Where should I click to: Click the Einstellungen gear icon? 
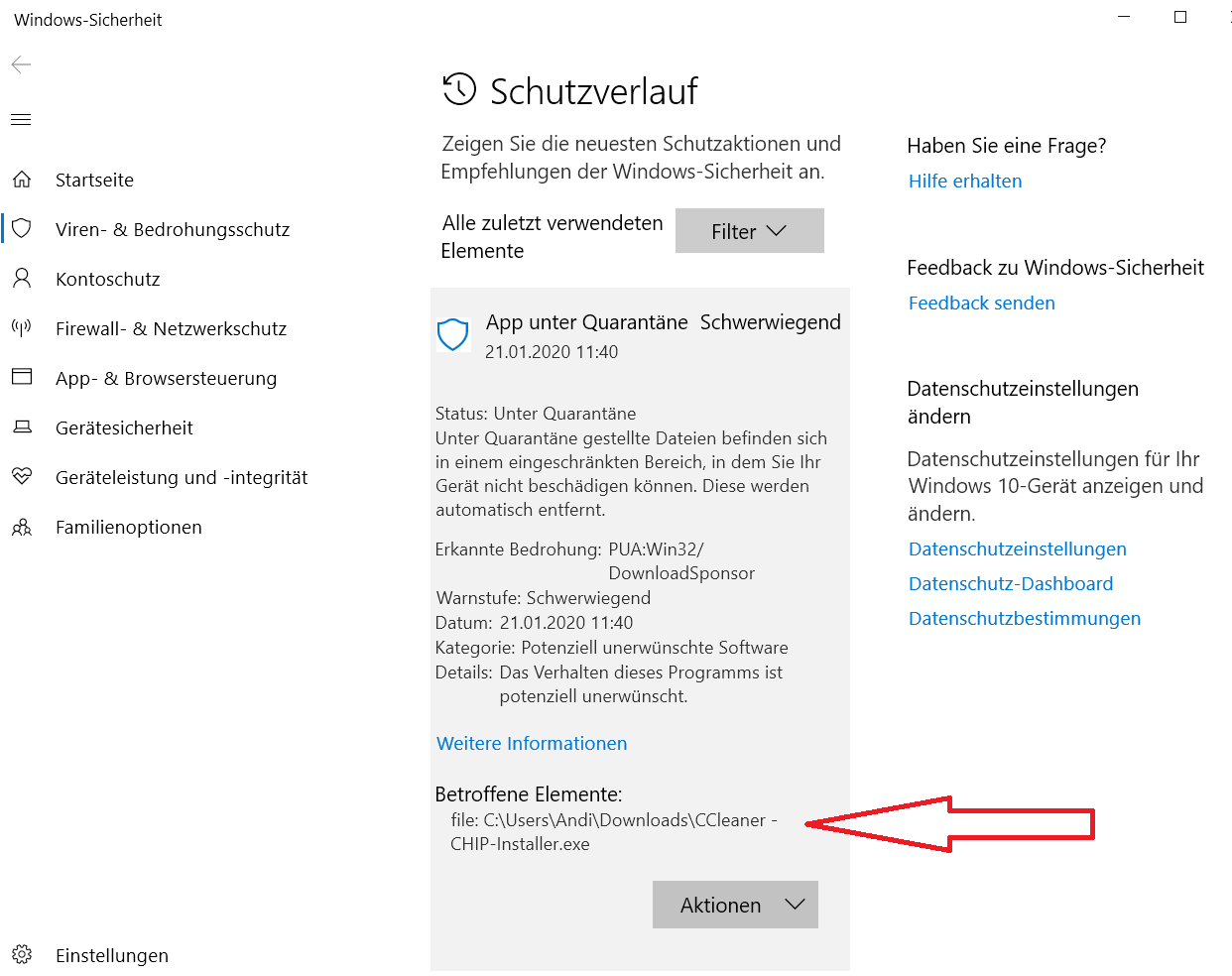point(22,955)
